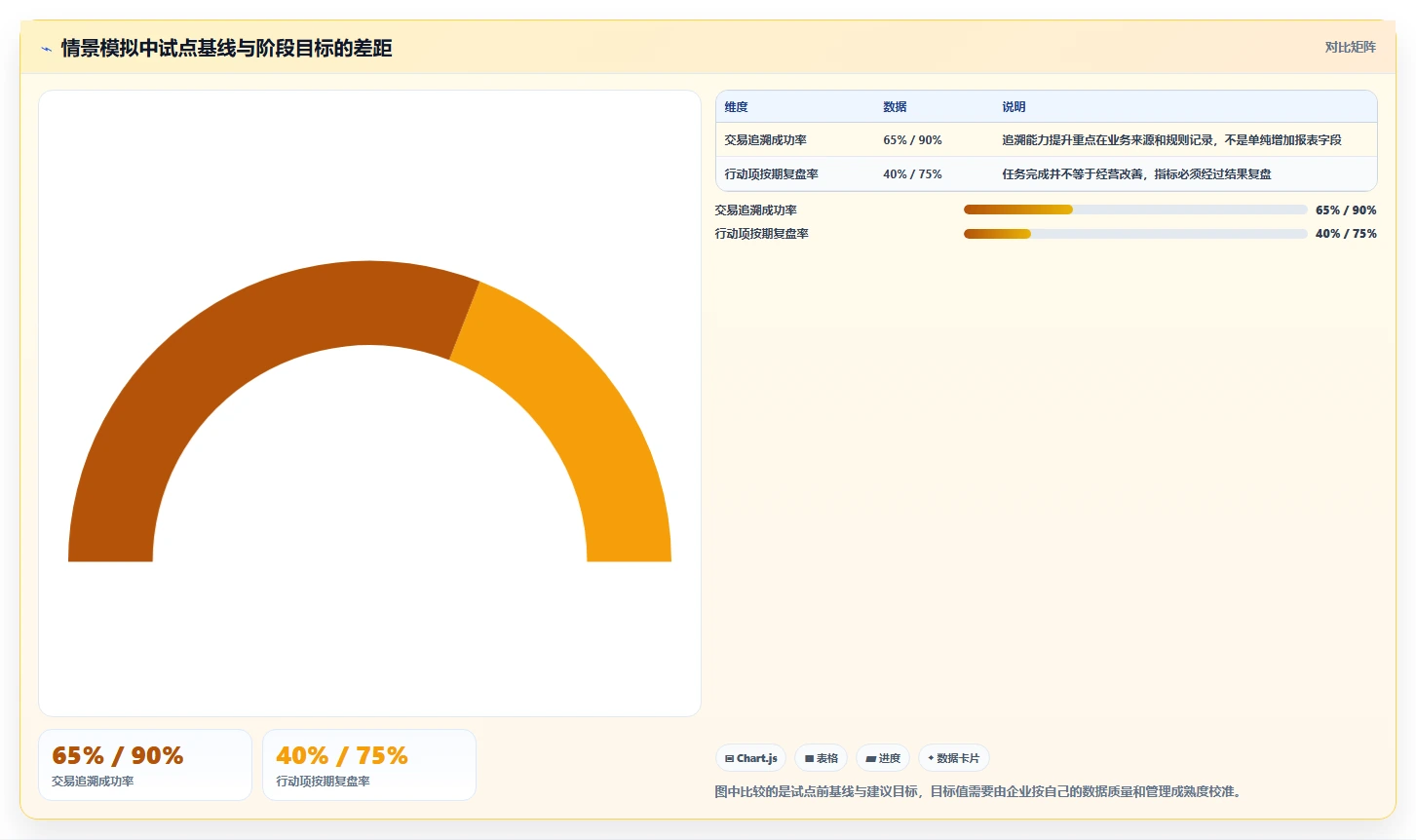Viewport: 1416px width, 840px height.
Task: Click the footnote starting 图中比较的是试点前基线
Action: 980,791
